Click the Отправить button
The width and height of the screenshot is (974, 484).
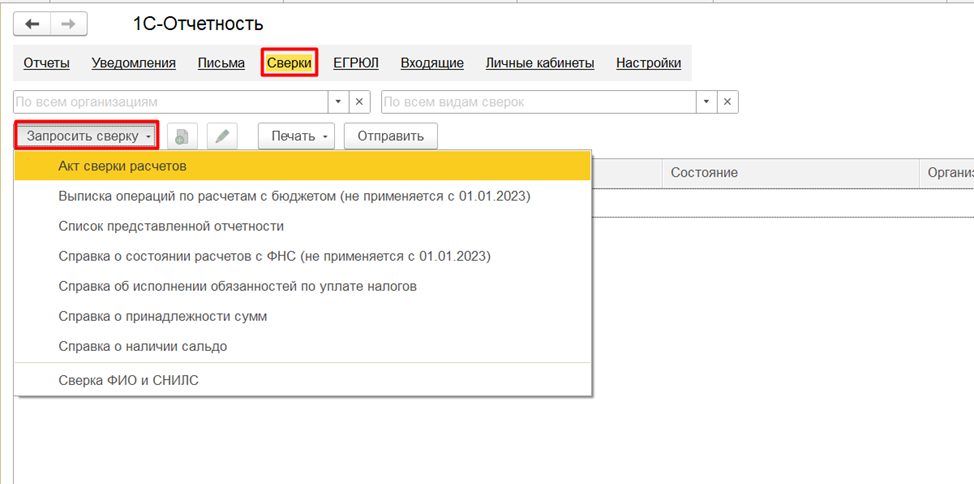pyautogui.click(x=391, y=136)
